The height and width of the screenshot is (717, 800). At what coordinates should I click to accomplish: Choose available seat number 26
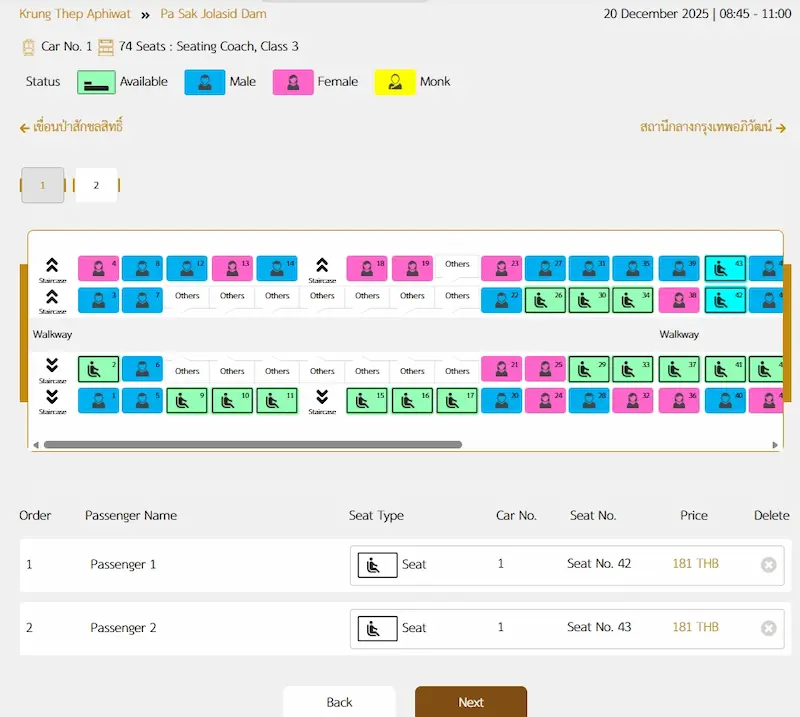[x=545, y=300]
